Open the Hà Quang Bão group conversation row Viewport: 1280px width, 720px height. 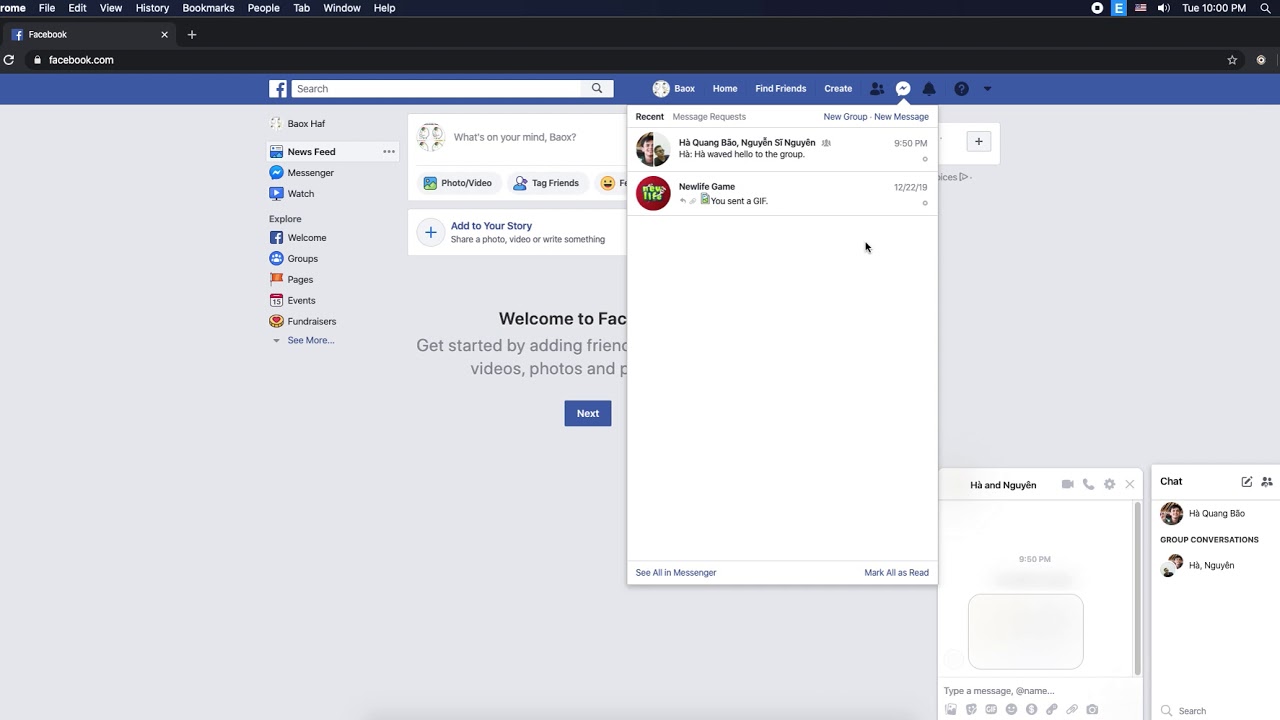pos(782,149)
